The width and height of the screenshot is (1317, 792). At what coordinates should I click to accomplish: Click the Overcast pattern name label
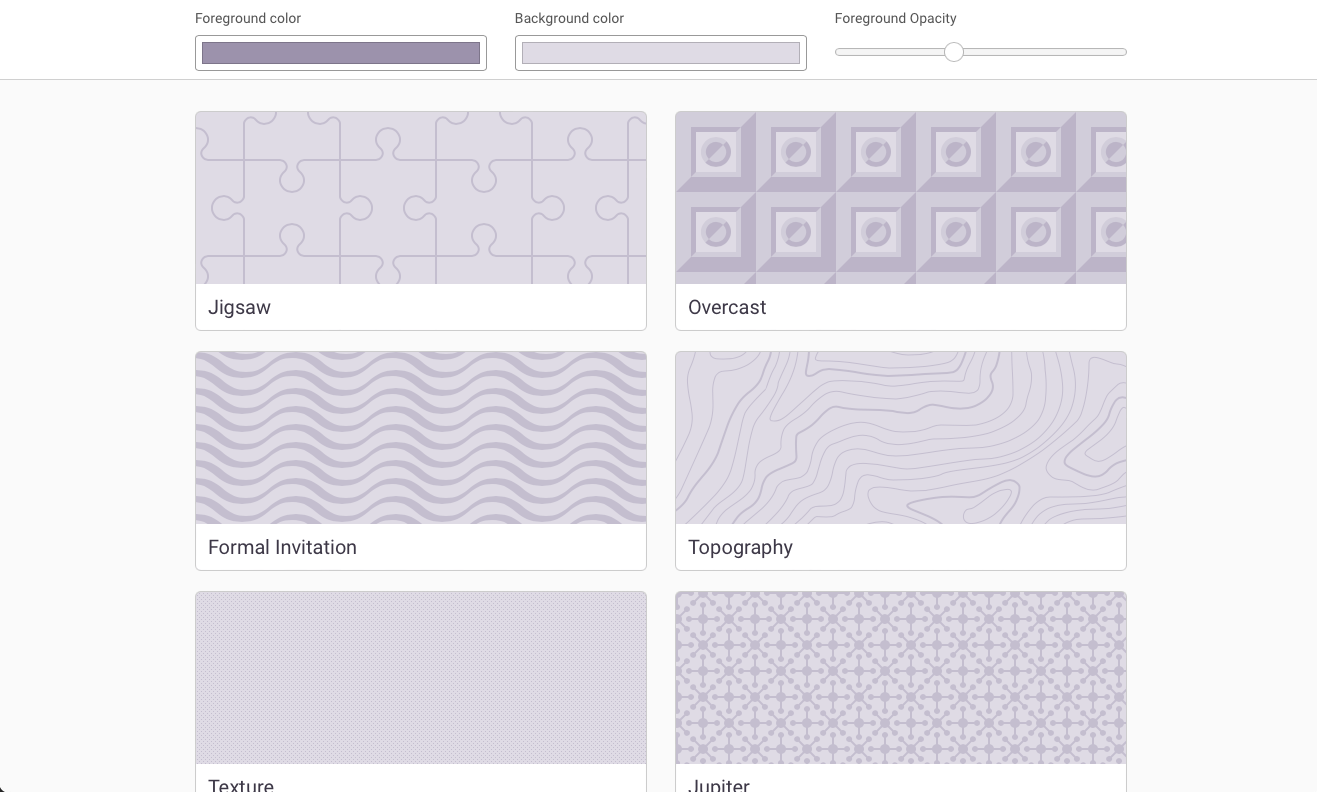[726, 307]
